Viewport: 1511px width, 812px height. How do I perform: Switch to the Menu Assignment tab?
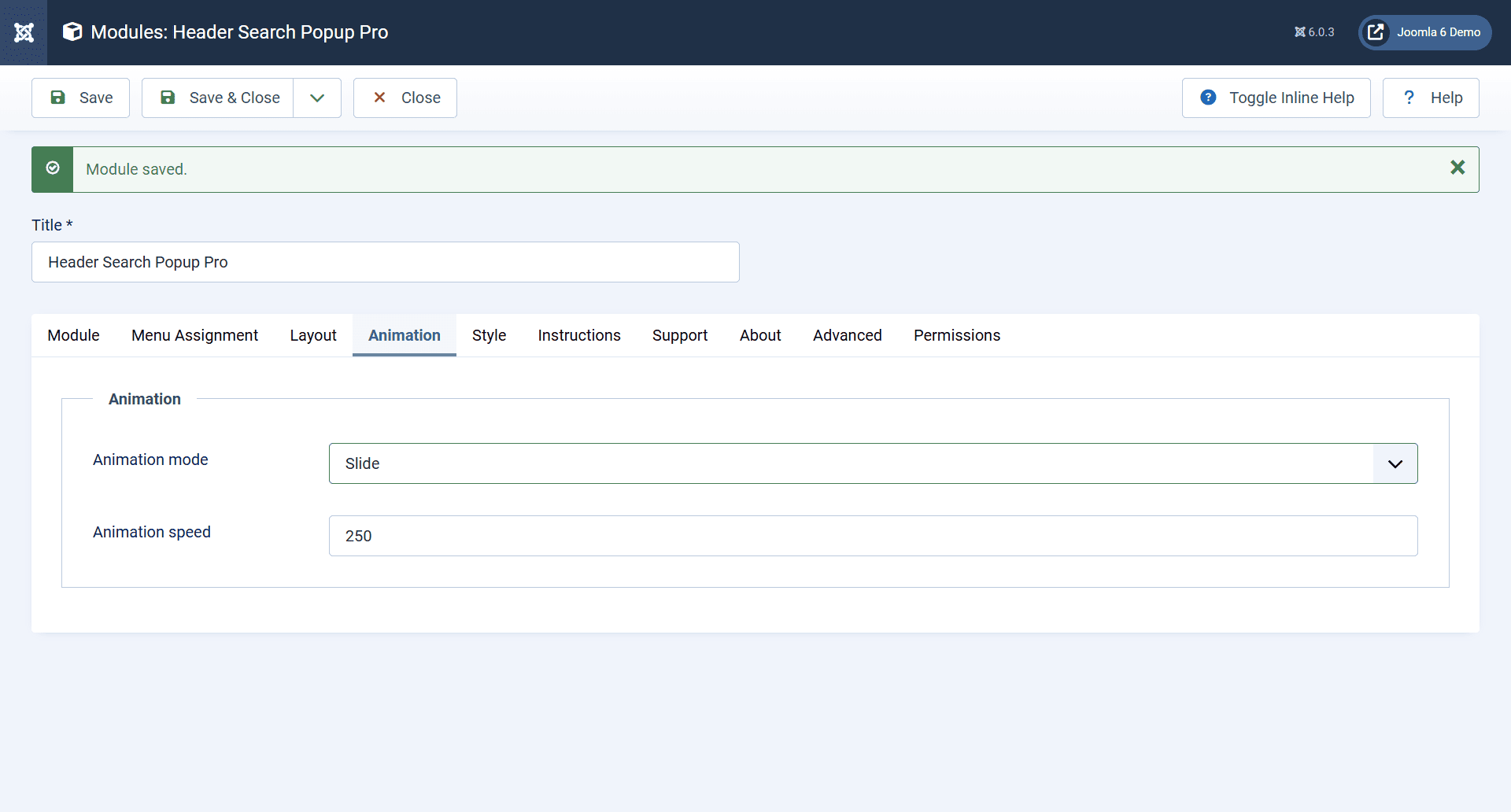194,335
